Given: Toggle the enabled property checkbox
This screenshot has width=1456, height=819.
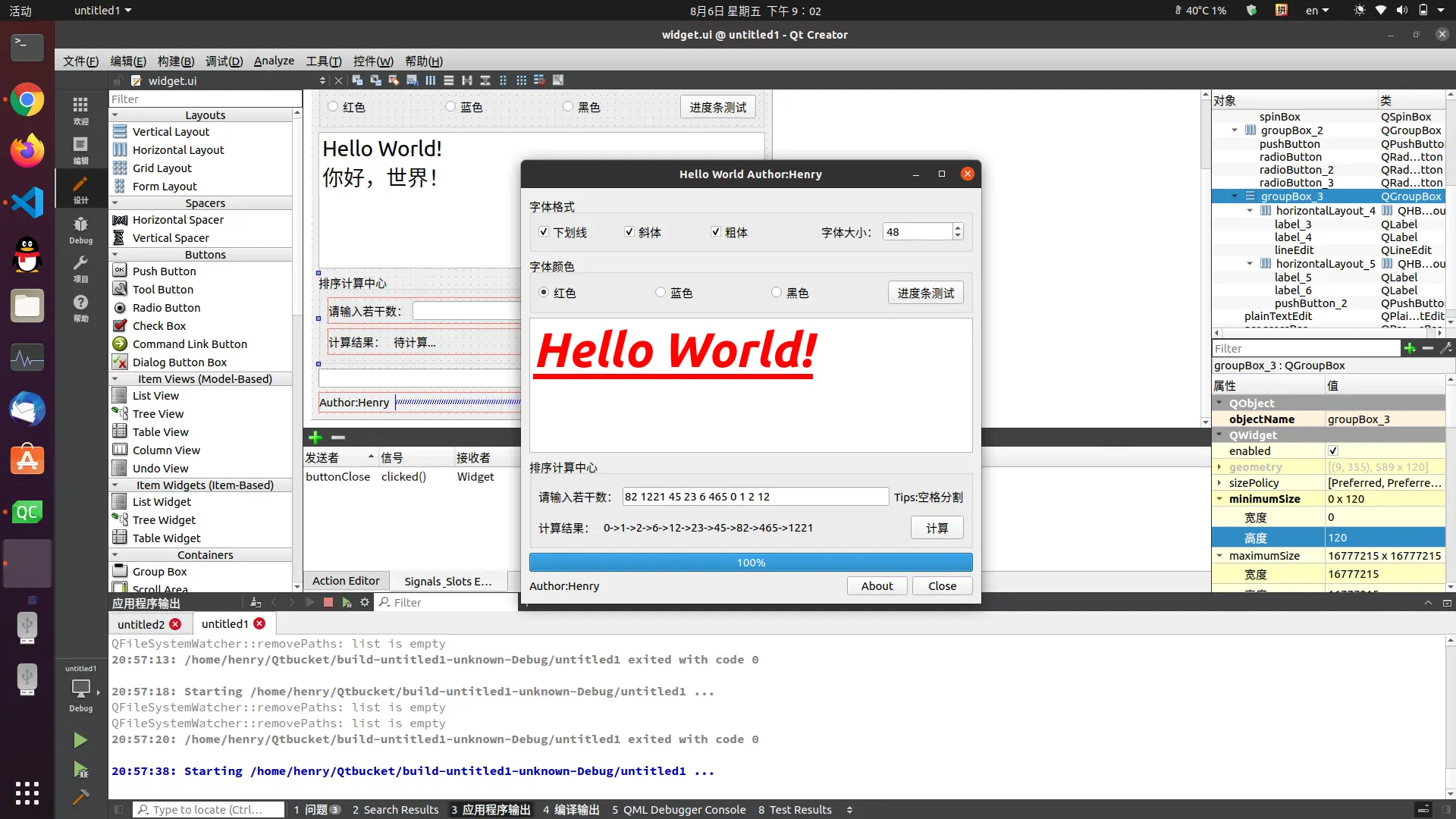Looking at the screenshot, I should (x=1333, y=450).
